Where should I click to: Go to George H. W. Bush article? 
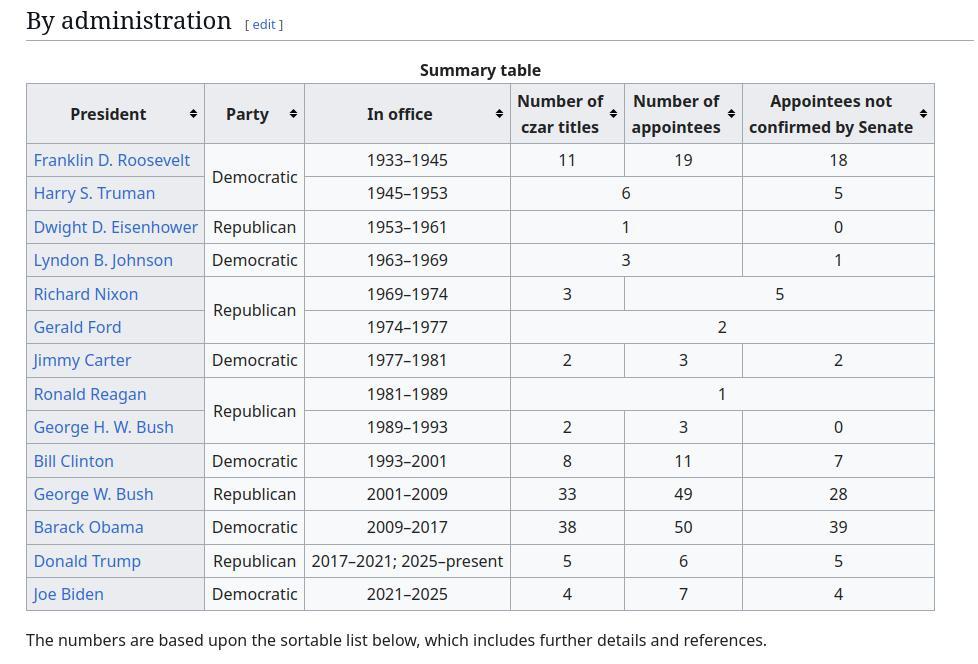pos(104,427)
